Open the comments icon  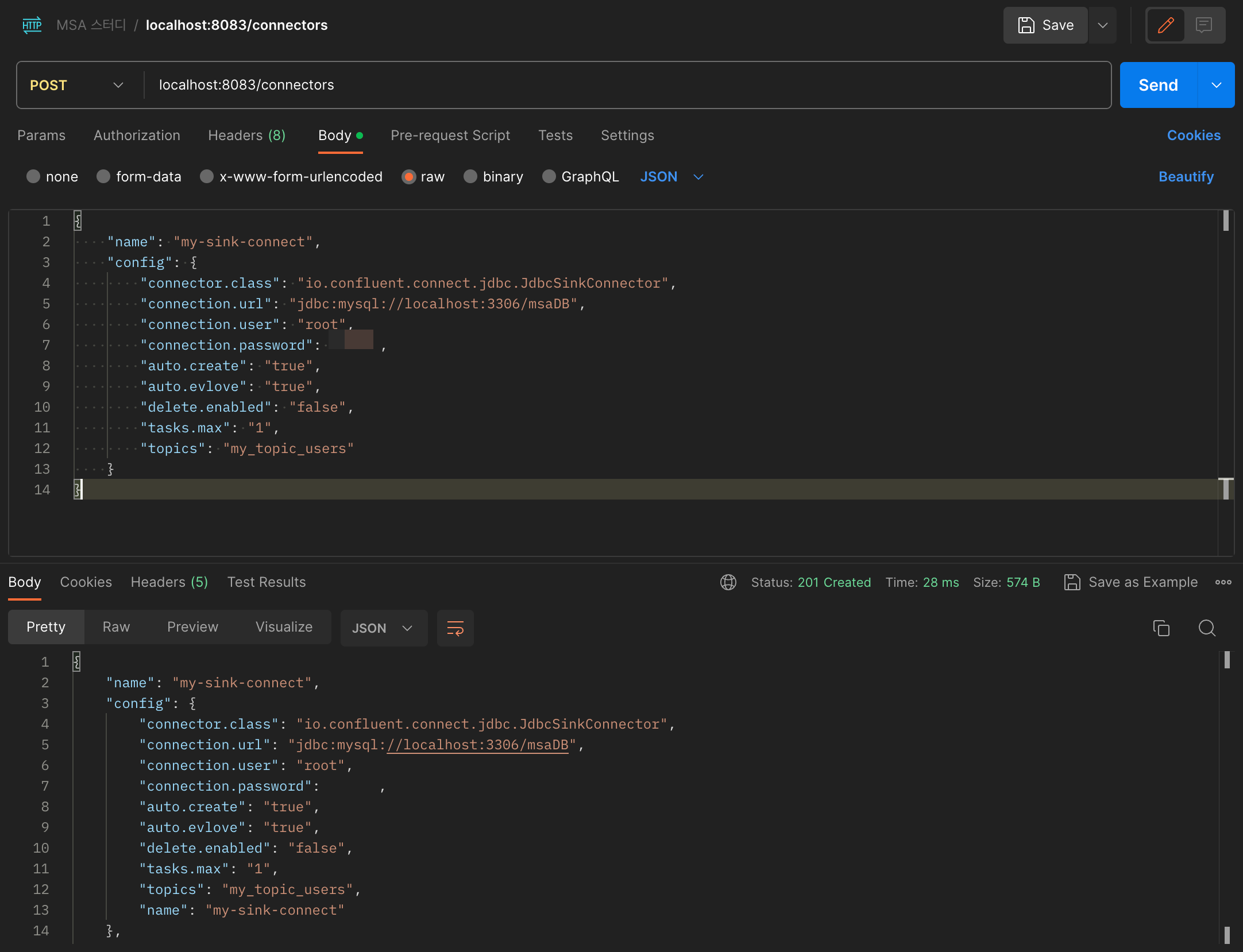pyautogui.click(x=1203, y=25)
